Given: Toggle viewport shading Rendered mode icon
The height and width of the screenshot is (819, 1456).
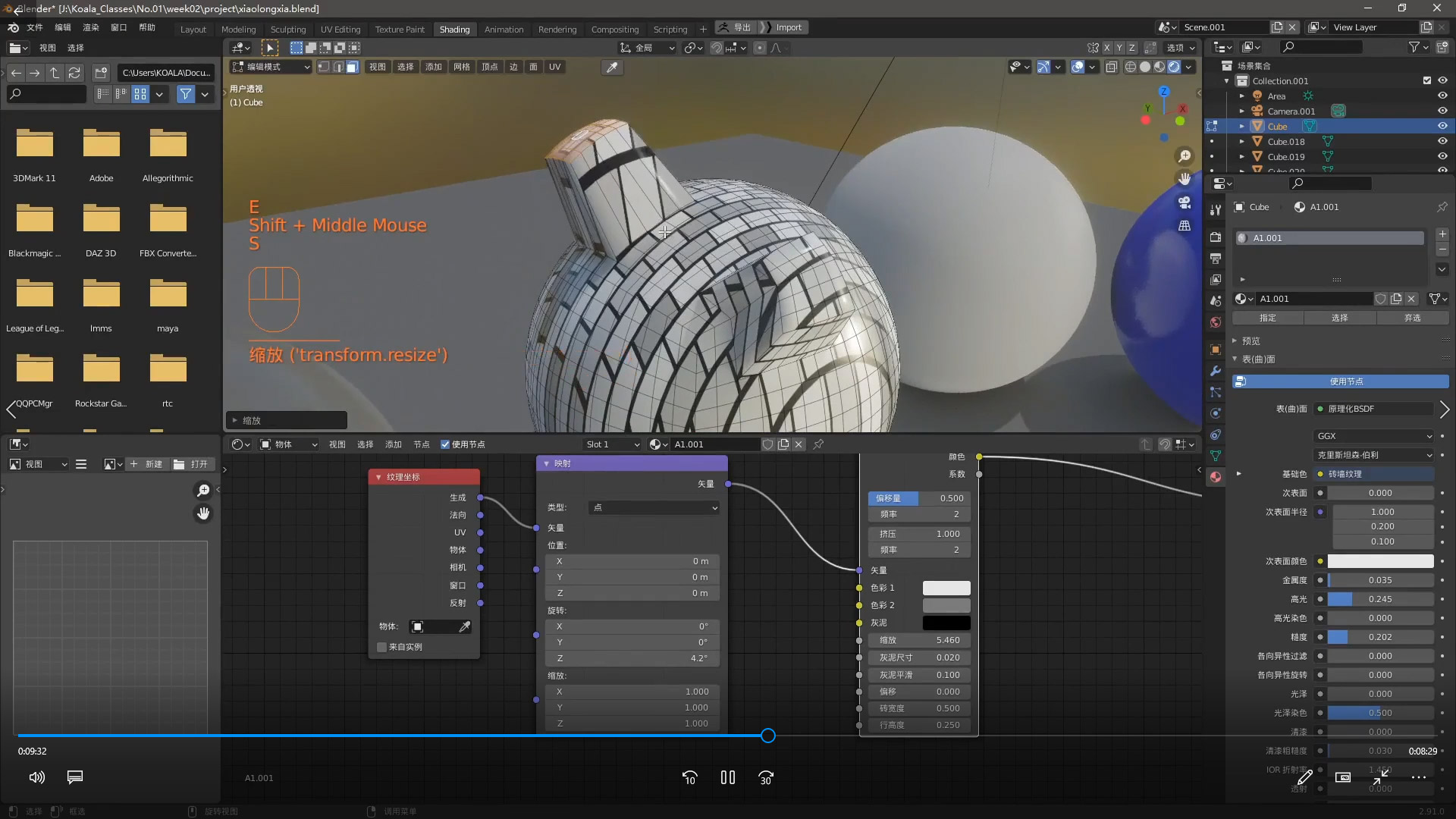Looking at the screenshot, I should (x=1175, y=66).
